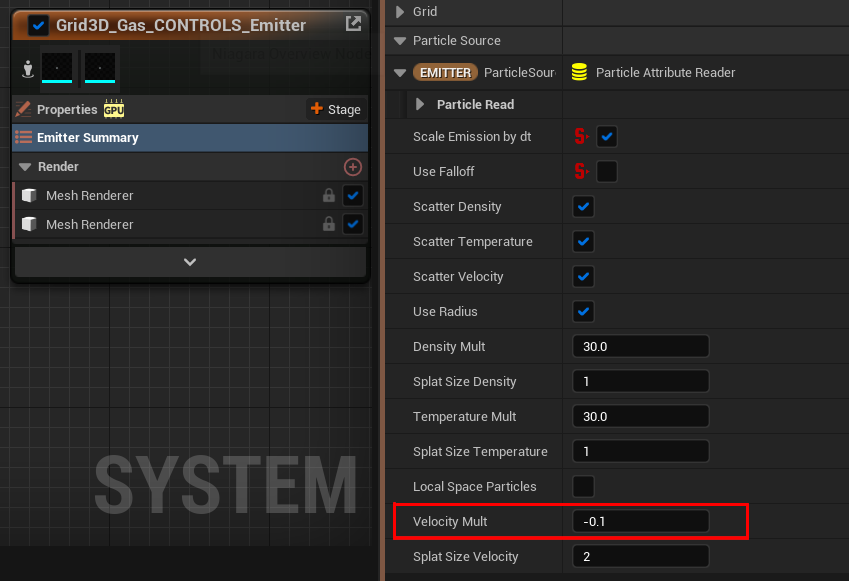Uncheck Scatter Velocity
Screen dimensions: 849x581
click(583, 276)
